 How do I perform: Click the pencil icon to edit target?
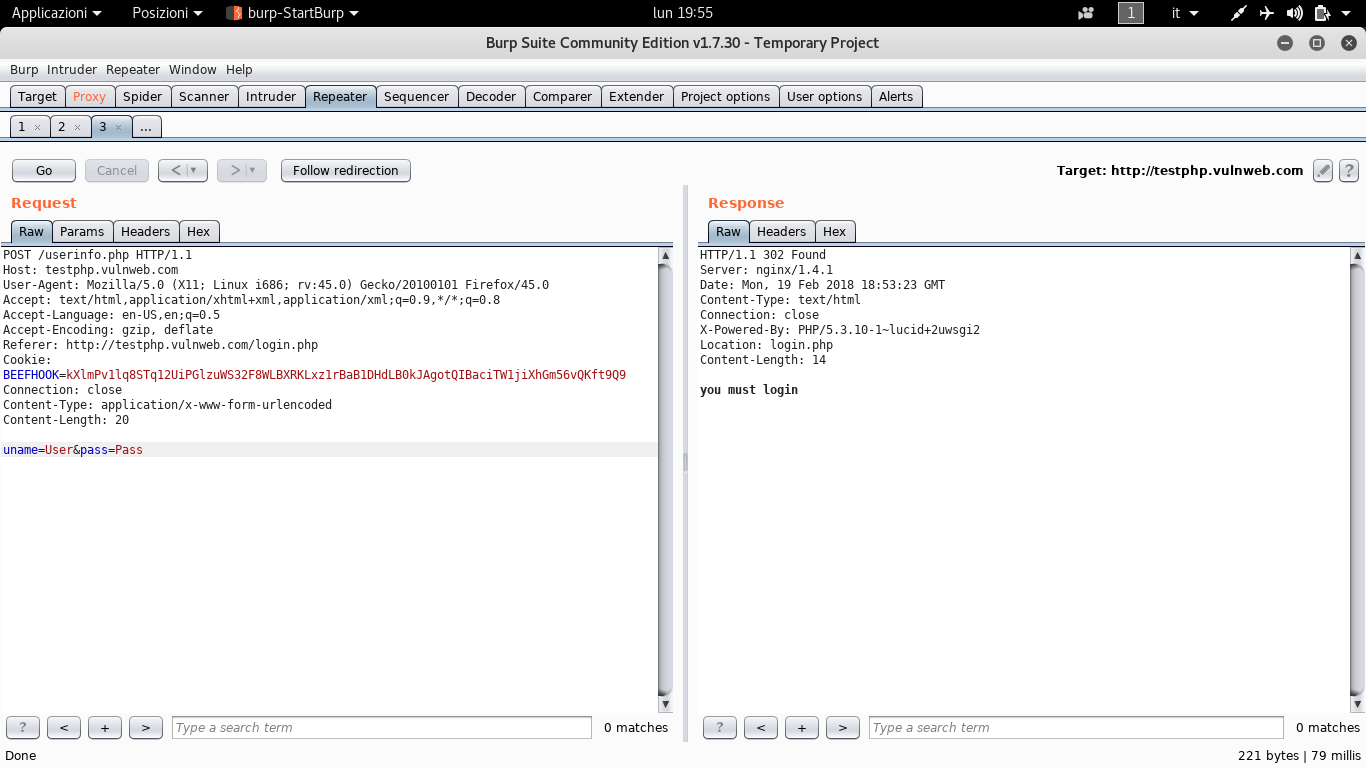pos(1323,170)
